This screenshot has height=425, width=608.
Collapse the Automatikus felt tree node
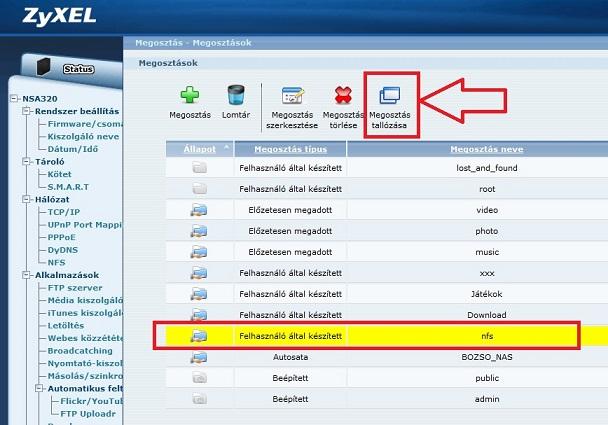click(x=39, y=388)
